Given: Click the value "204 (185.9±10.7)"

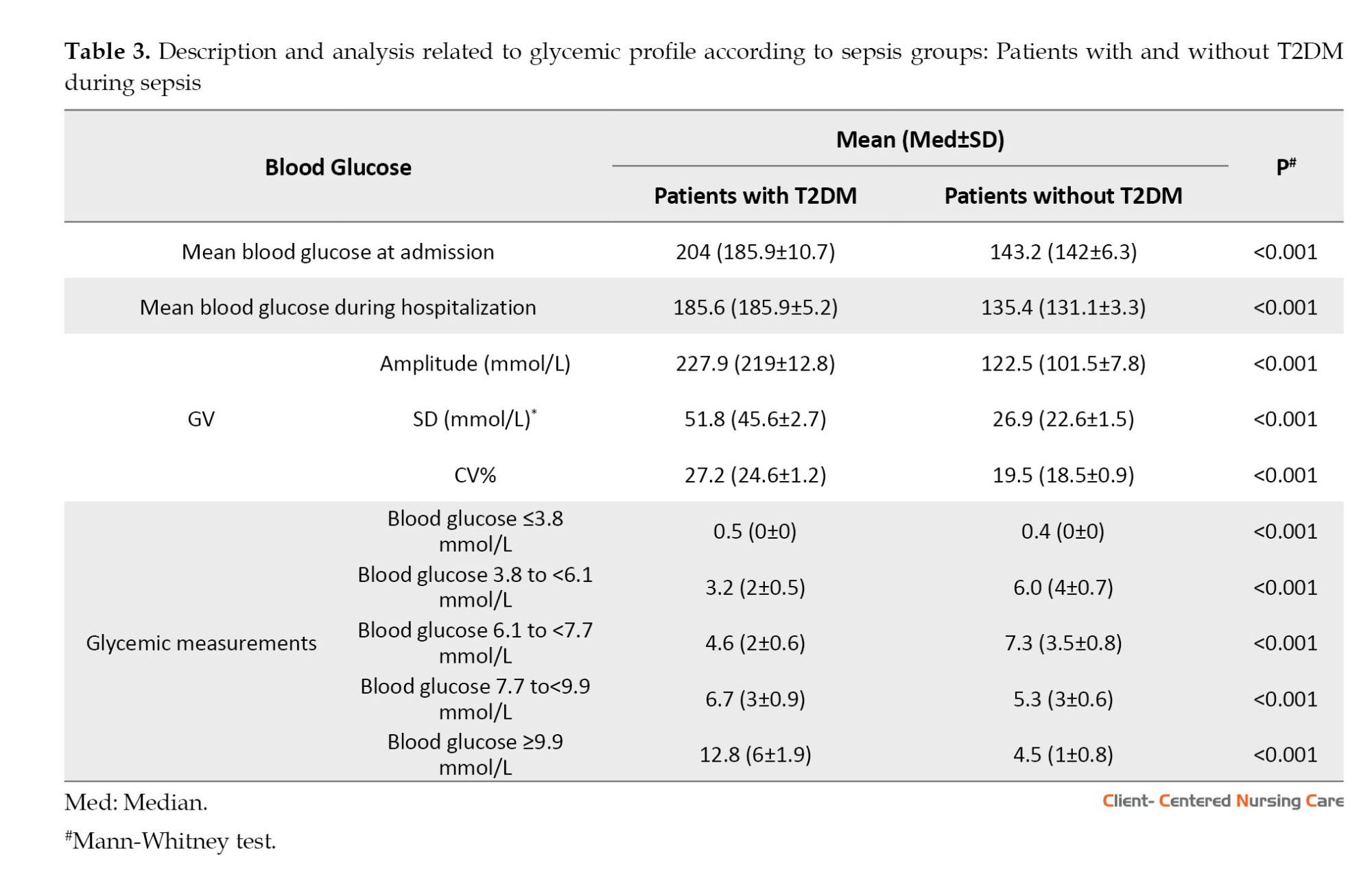Looking at the screenshot, I should (755, 252).
